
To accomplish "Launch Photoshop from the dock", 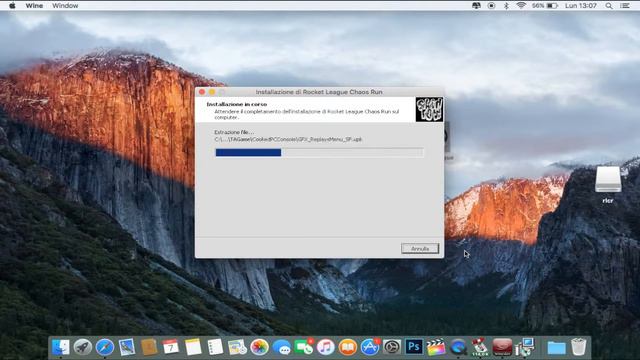I will [x=414, y=347].
